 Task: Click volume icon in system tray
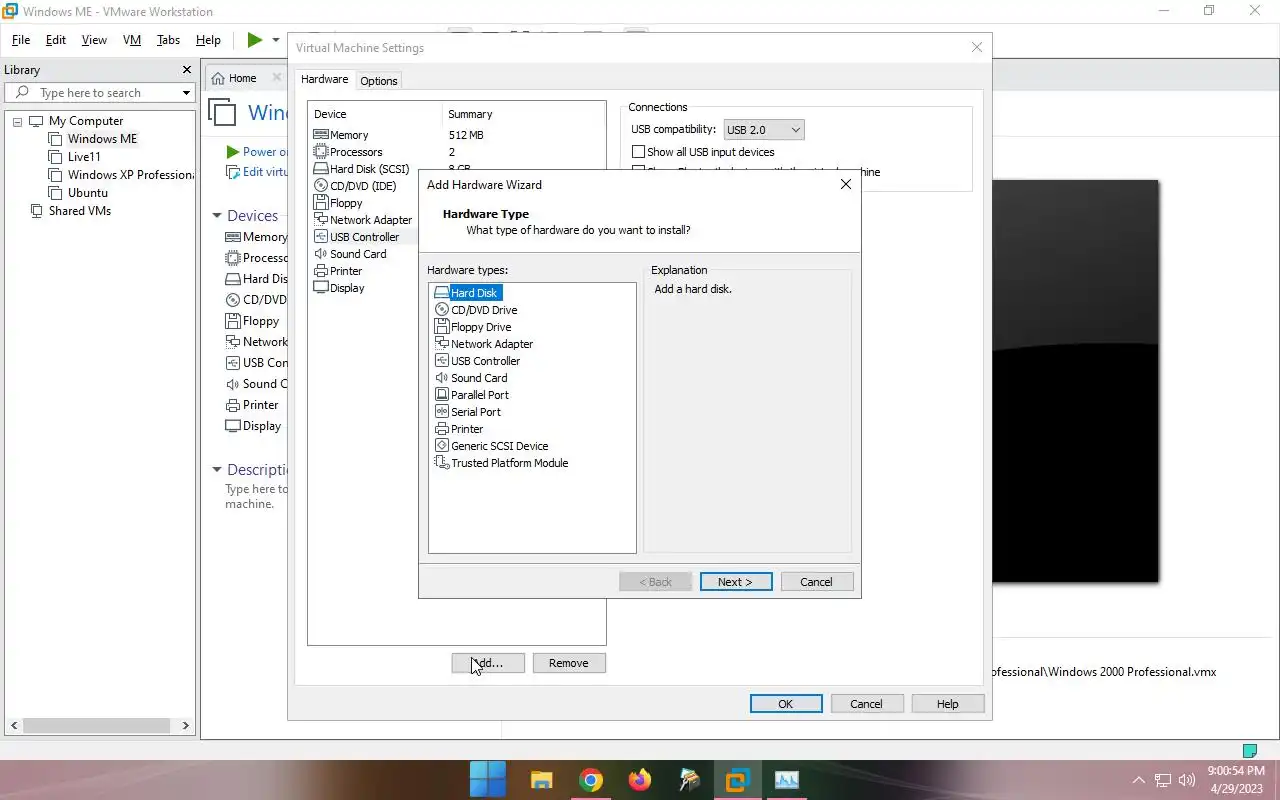pyautogui.click(x=1187, y=780)
